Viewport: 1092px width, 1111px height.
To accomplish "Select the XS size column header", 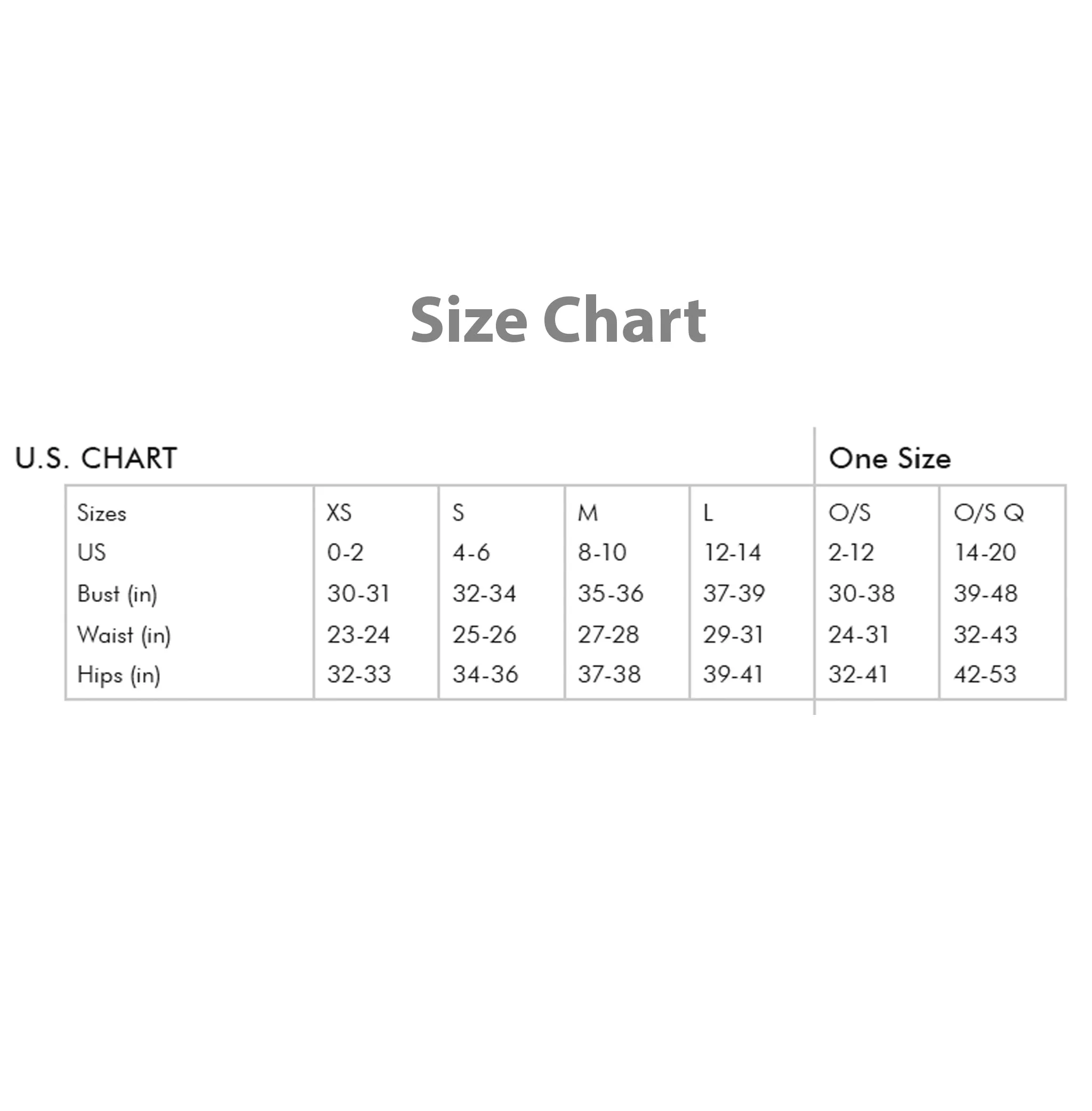I will (339, 512).
